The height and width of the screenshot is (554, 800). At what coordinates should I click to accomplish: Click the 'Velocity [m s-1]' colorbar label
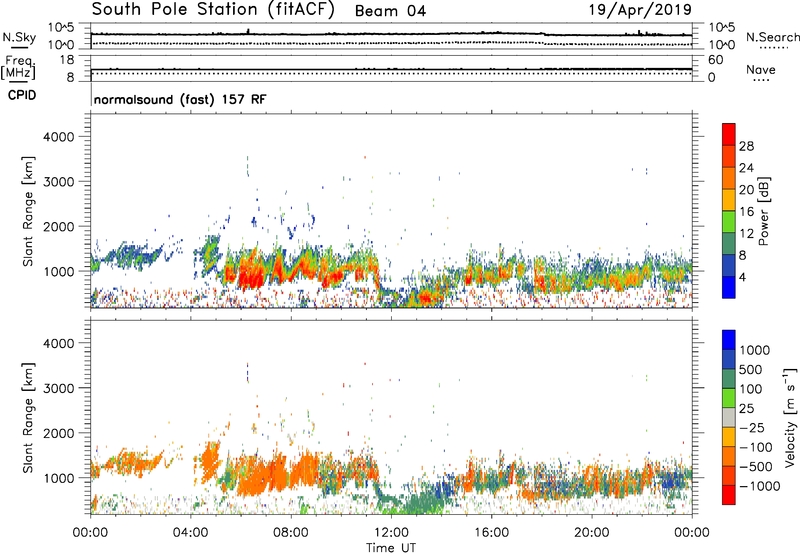pyautogui.click(x=790, y=417)
